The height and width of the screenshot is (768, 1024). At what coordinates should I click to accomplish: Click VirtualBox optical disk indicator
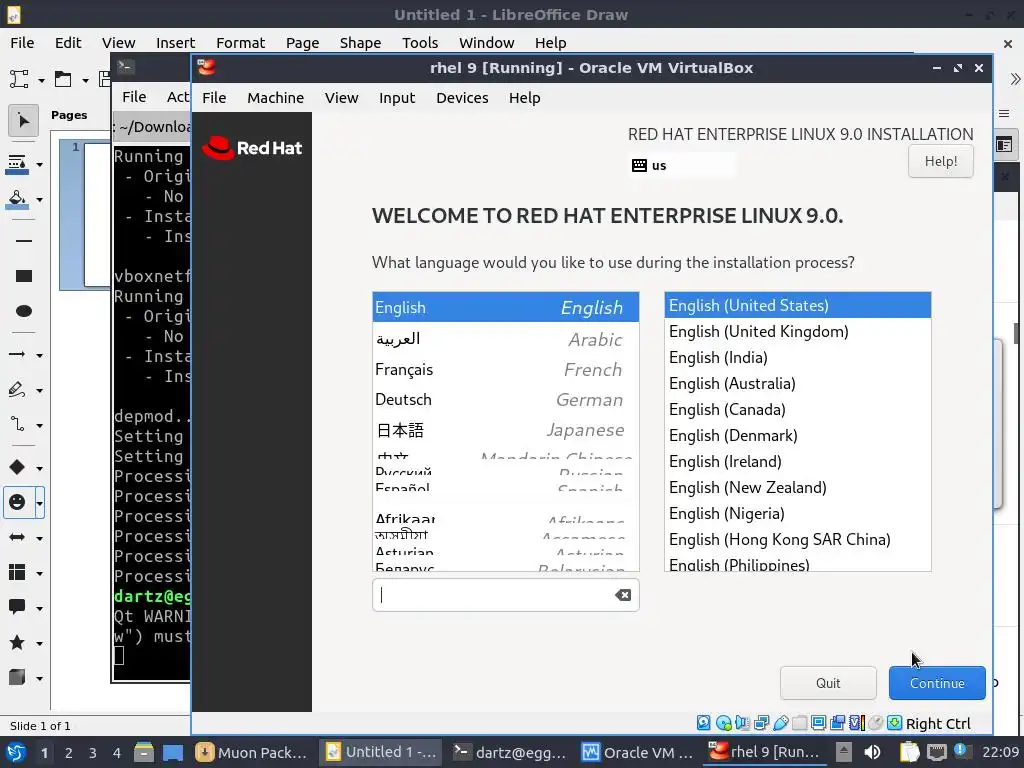[x=723, y=723]
